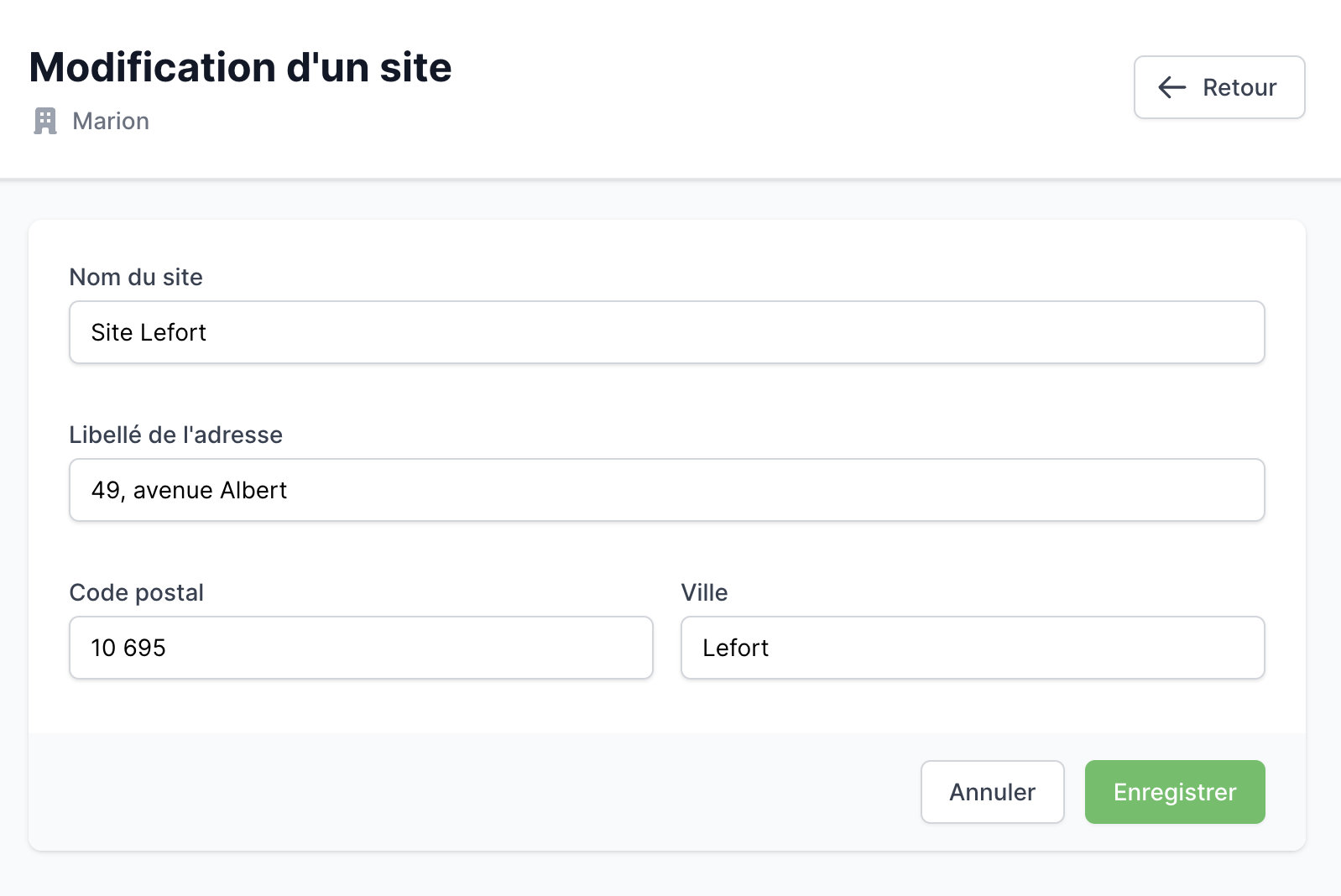Click the left arrow icon in Retour
This screenshot has width=1341, height=896.
coord(1172,87)
